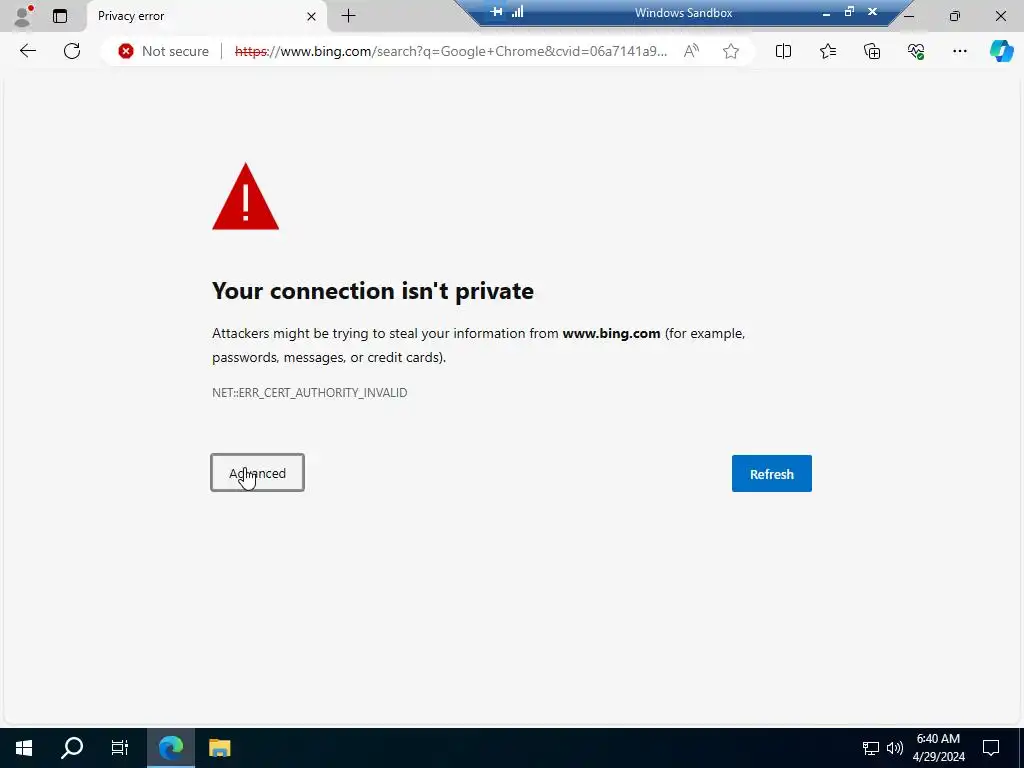Image resolution: width=1024 pixels, height=768 pixels.
Task: Maximize or restore the Edge window
Action: click(x=955, y=16)
